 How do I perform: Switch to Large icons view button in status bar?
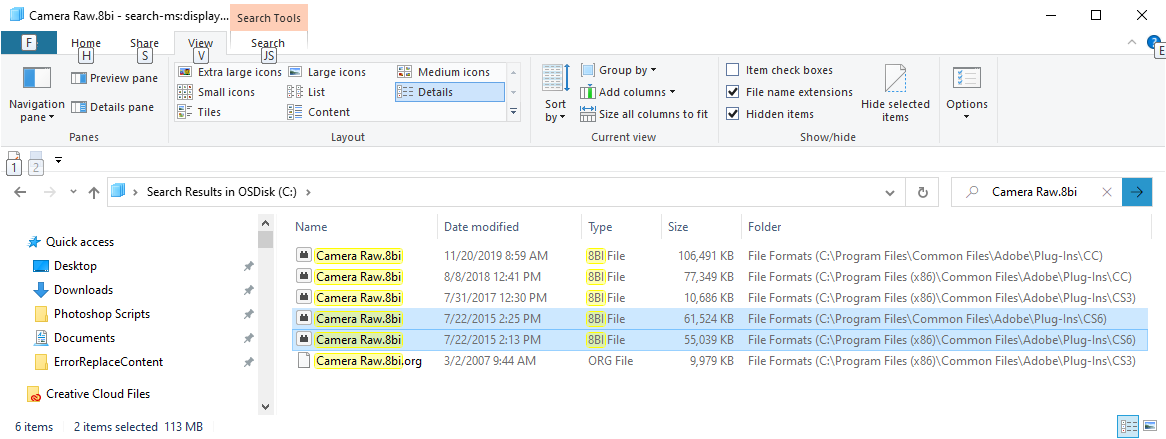point(1150,426)
